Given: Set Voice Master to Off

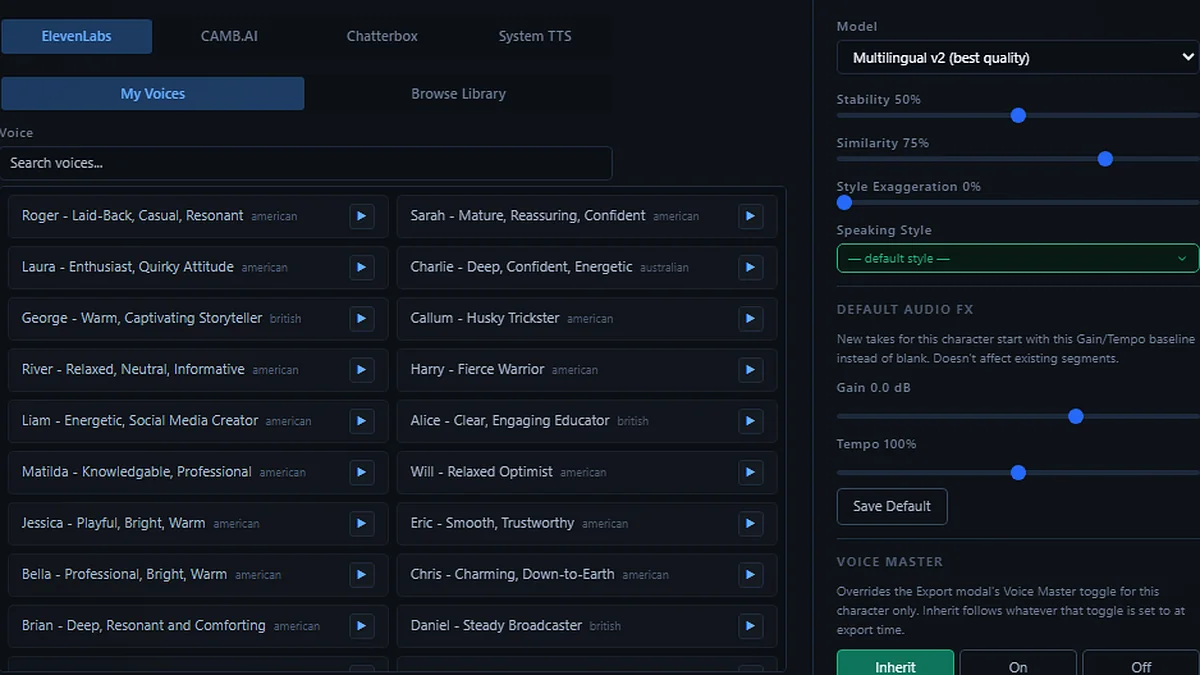Looking at the screenshot, I should (x=1141, y=663).
